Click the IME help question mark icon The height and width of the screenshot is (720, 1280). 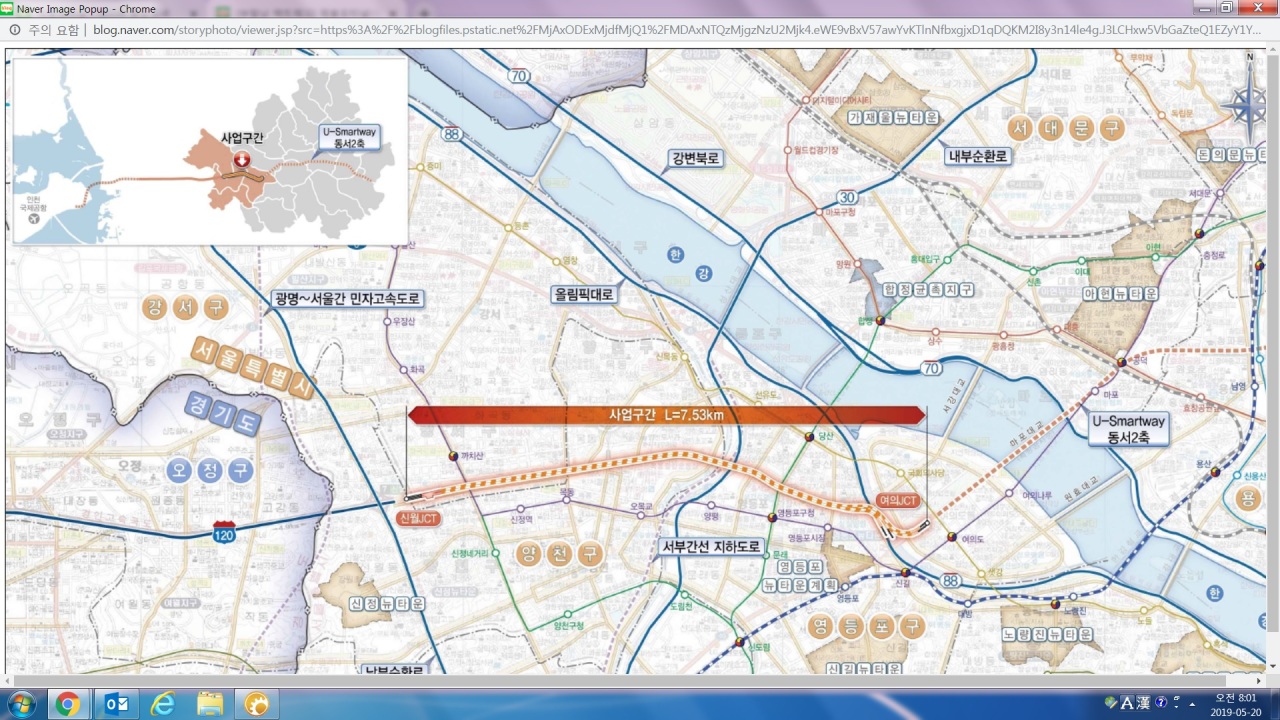point(1161,702)
